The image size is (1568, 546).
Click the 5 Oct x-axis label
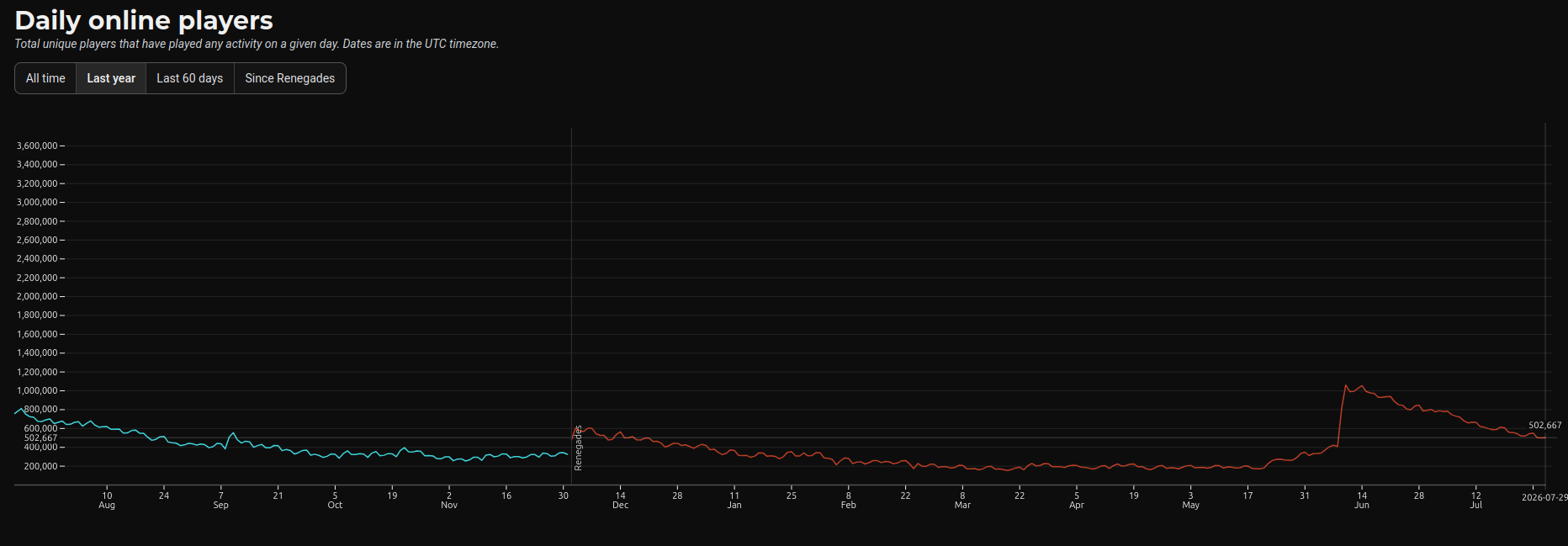tap(335, 501)
